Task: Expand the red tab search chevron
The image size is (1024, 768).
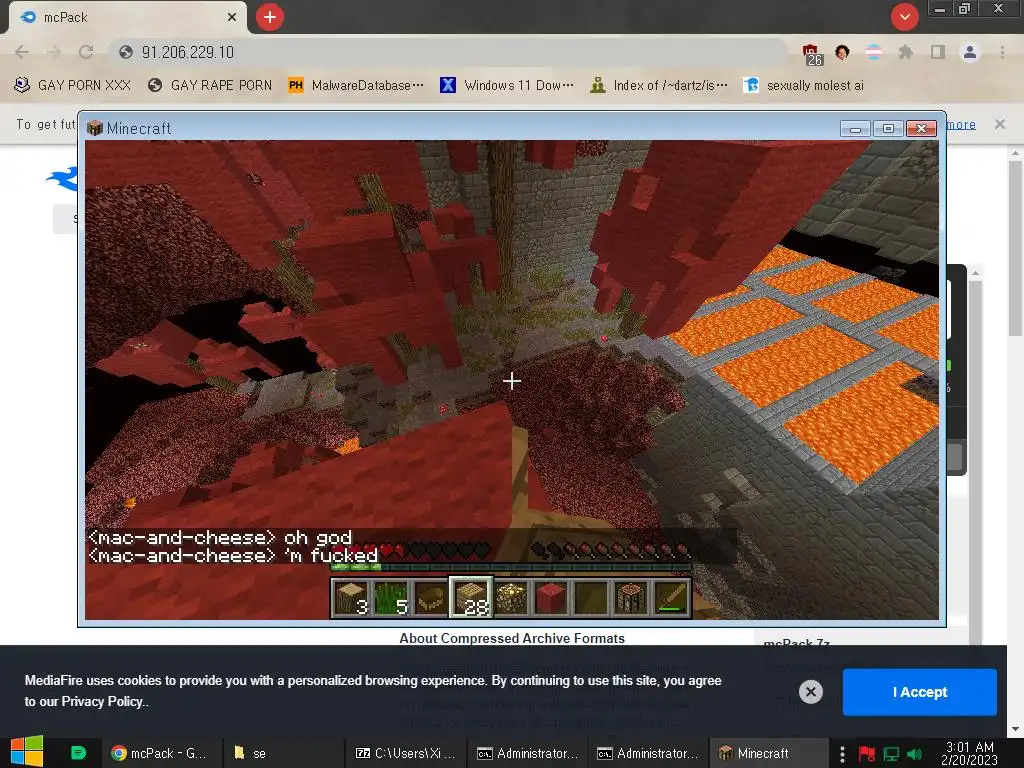Action: pyautogui.click(x=904, y=17)
